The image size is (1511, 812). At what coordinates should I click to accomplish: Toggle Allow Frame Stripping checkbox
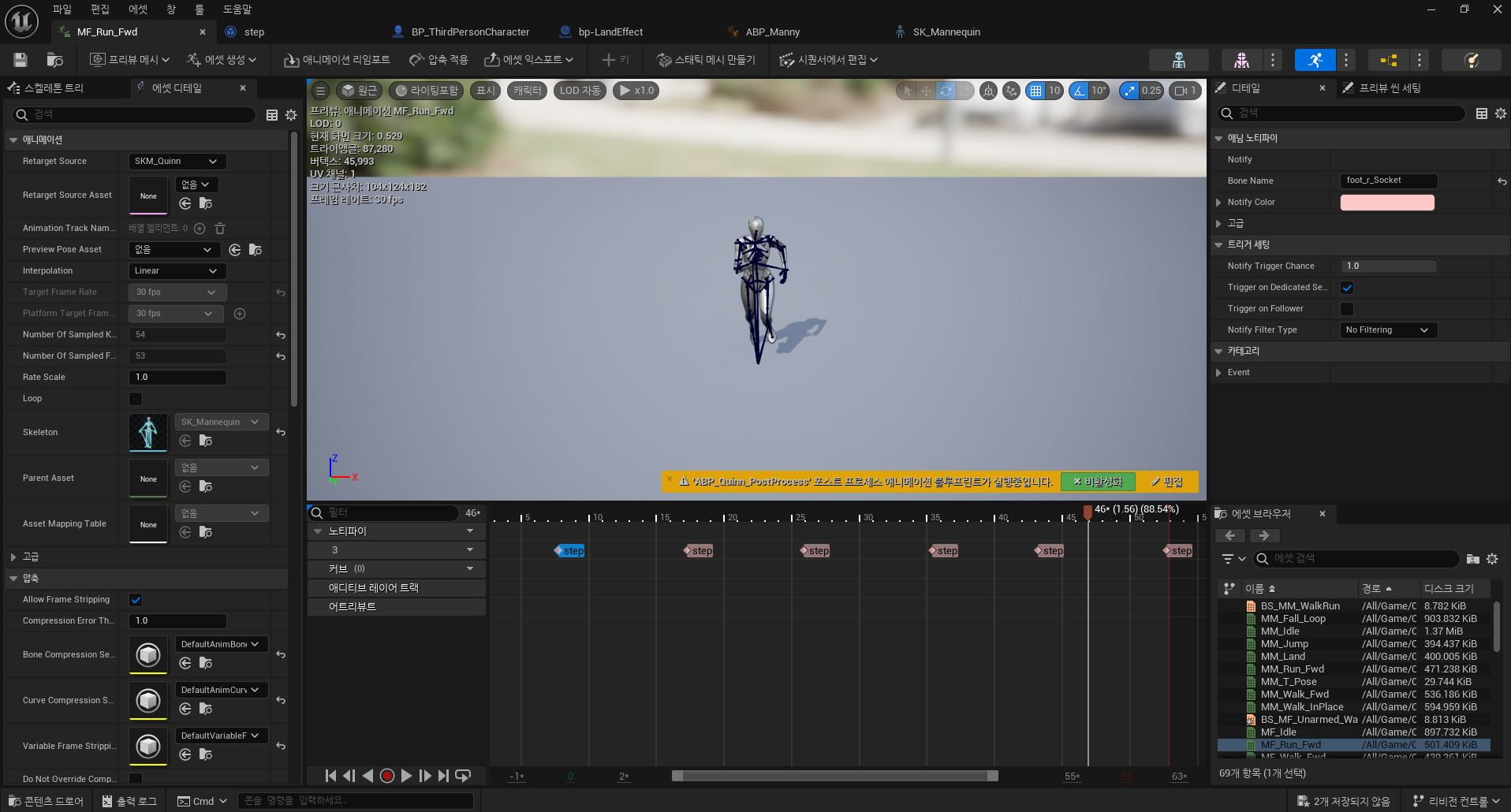136,600
